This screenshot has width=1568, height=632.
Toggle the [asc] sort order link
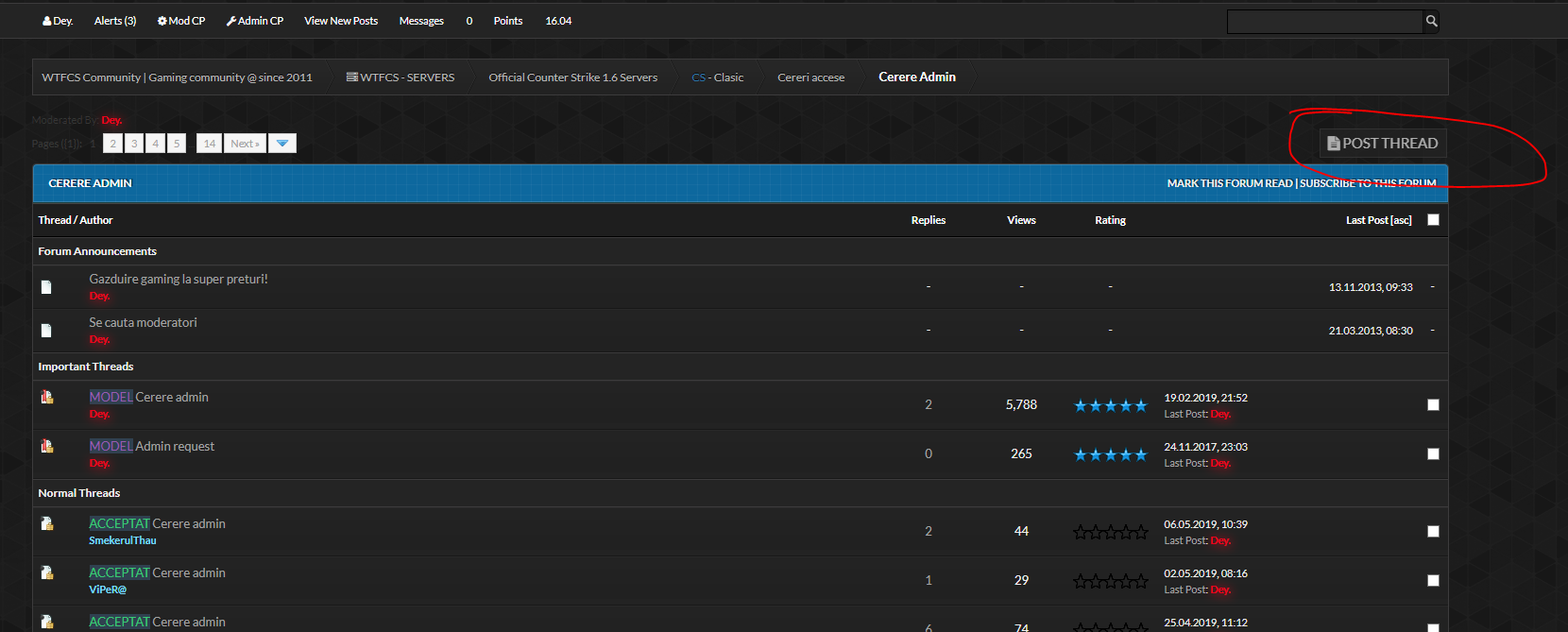click(x=1401, y=220)
